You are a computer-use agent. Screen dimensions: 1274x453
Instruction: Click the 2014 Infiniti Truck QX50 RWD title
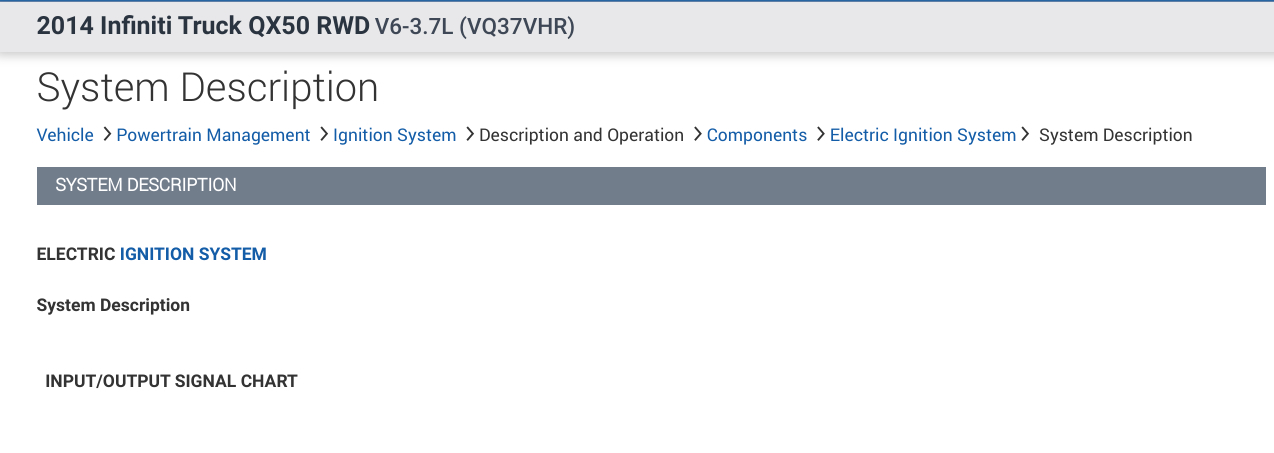(202, 27)
